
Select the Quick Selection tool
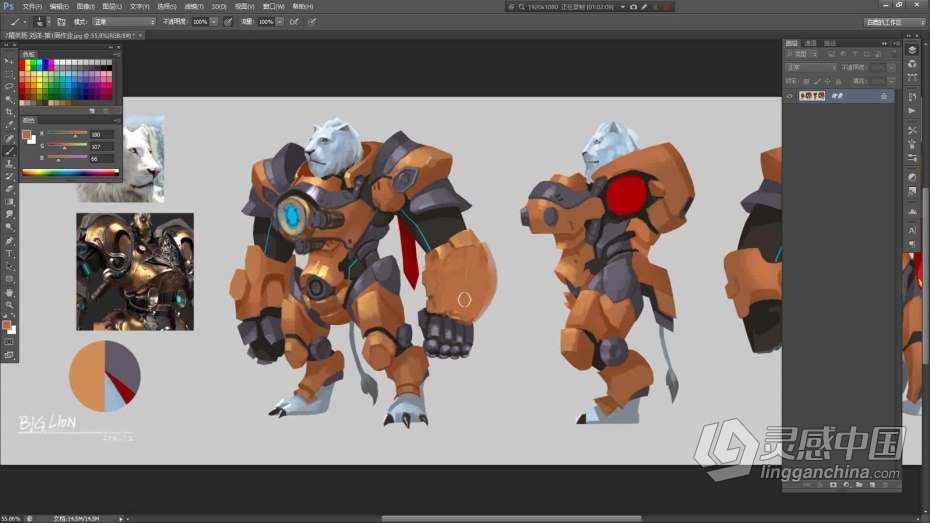(x=8, y=99)
